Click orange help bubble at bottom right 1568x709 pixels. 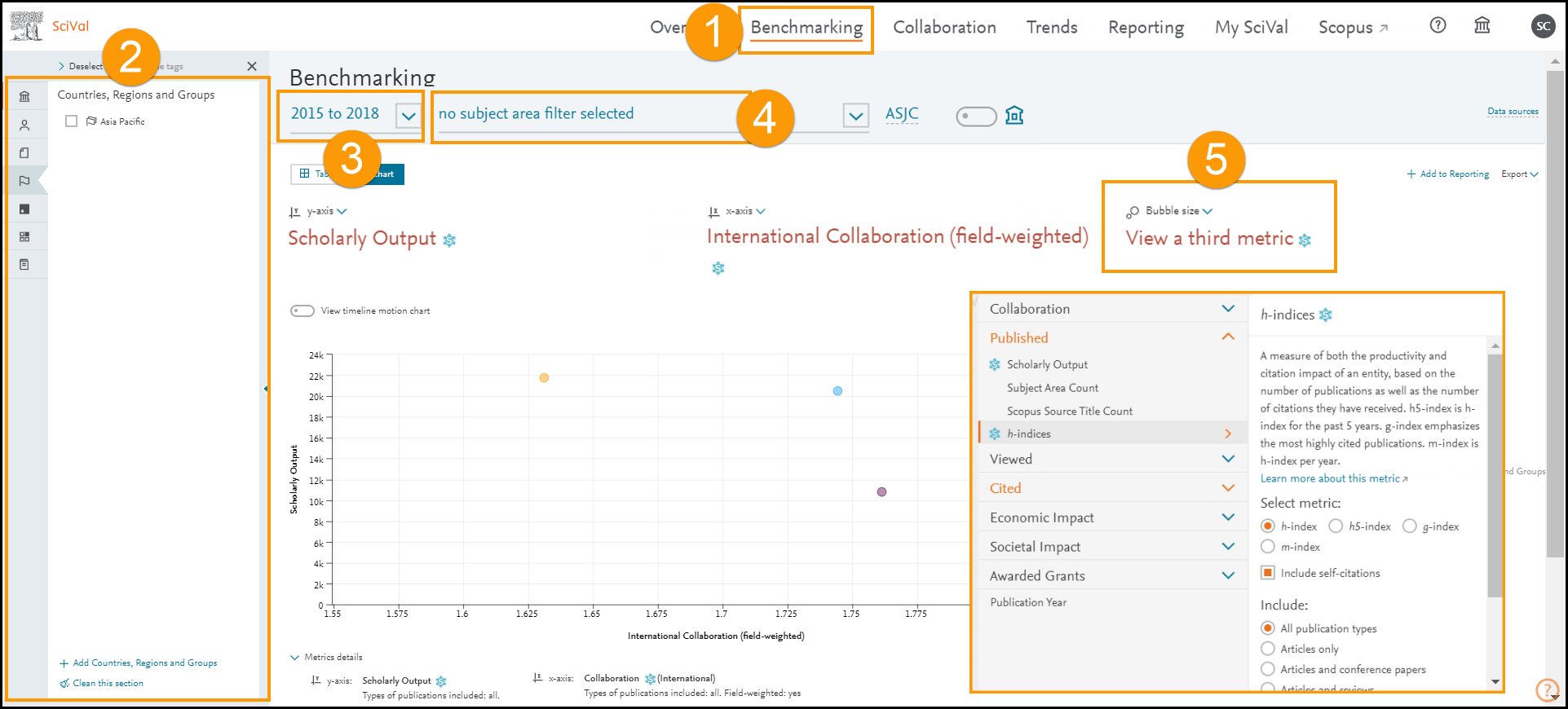[x=1547, y=689]
